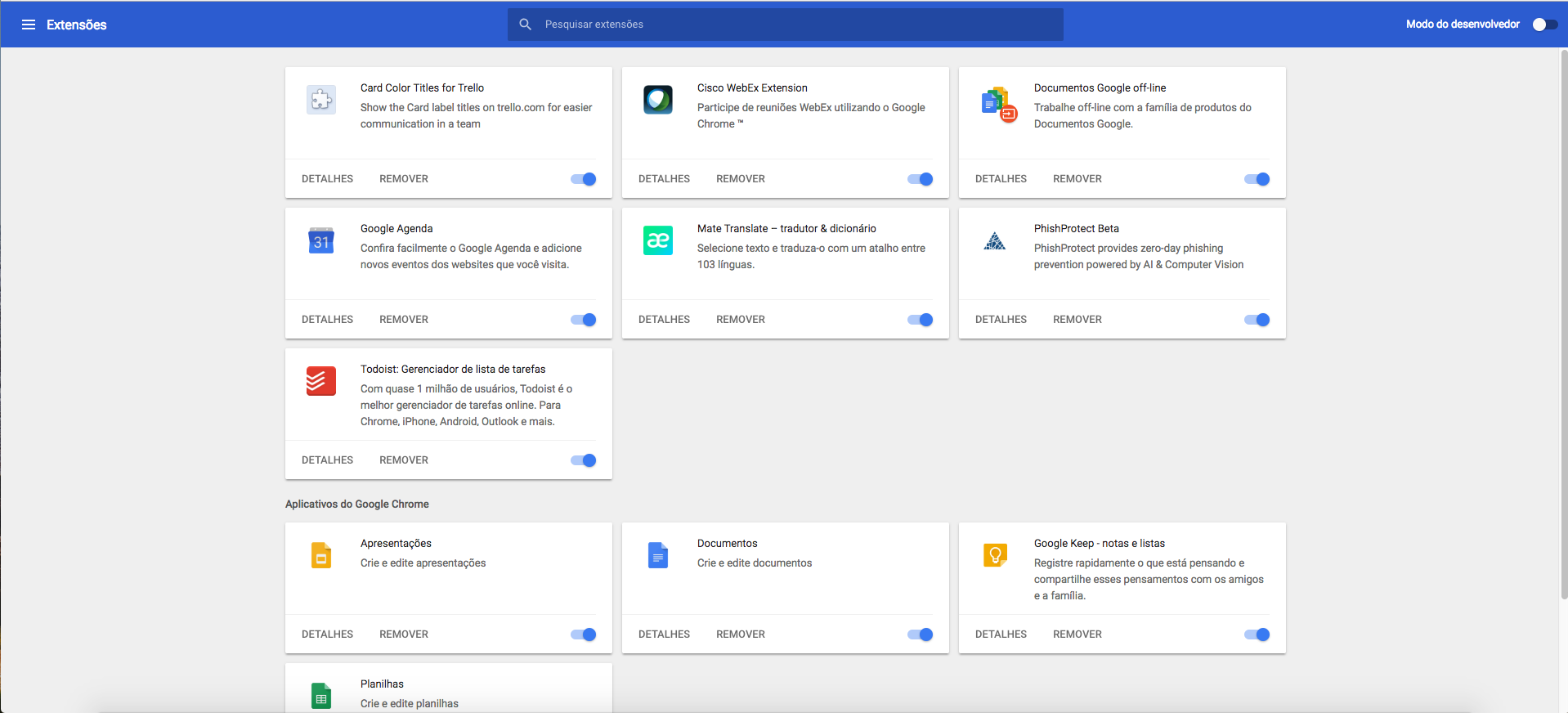
Task: Remove the Mate Translate extension
Action: click(741, 320)
